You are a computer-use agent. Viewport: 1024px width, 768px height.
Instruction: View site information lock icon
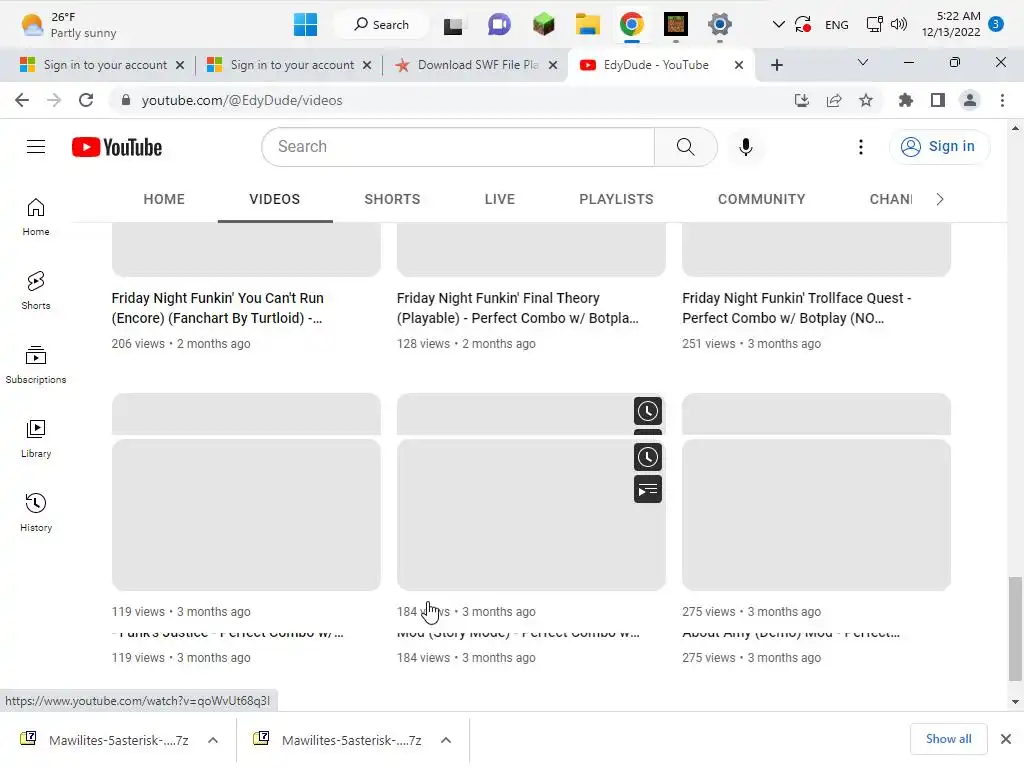click(126, 100)
